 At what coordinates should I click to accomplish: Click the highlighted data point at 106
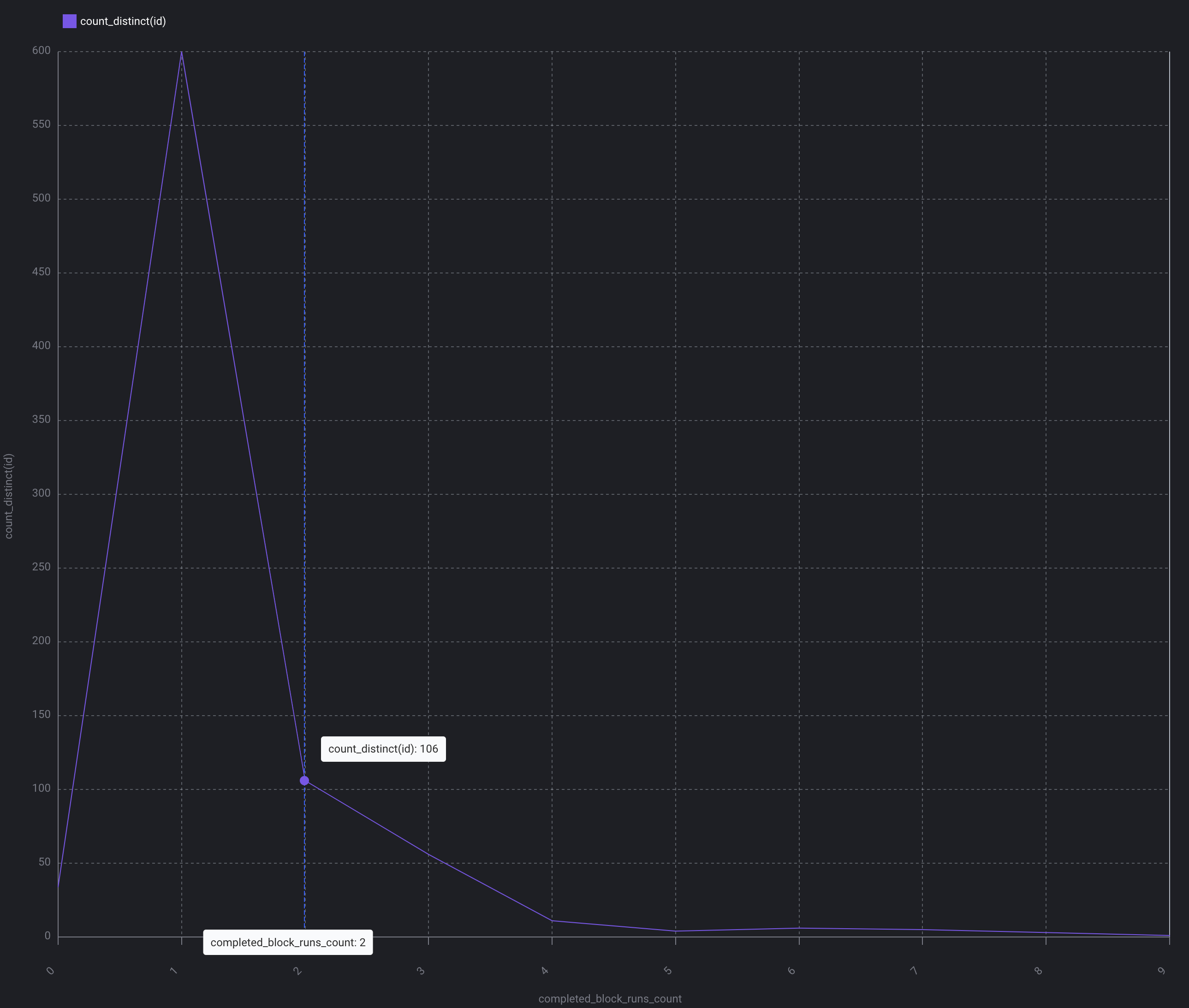click(x=305, y=781)
